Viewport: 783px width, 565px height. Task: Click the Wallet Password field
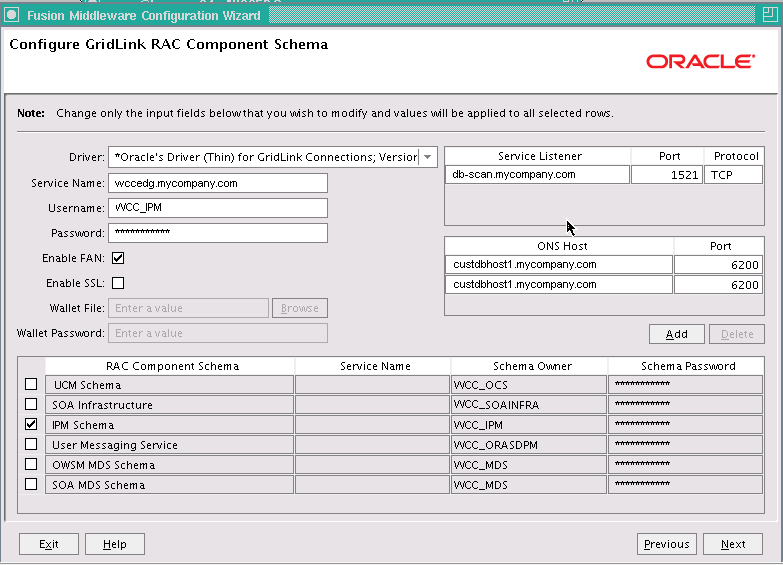[218, 333]
